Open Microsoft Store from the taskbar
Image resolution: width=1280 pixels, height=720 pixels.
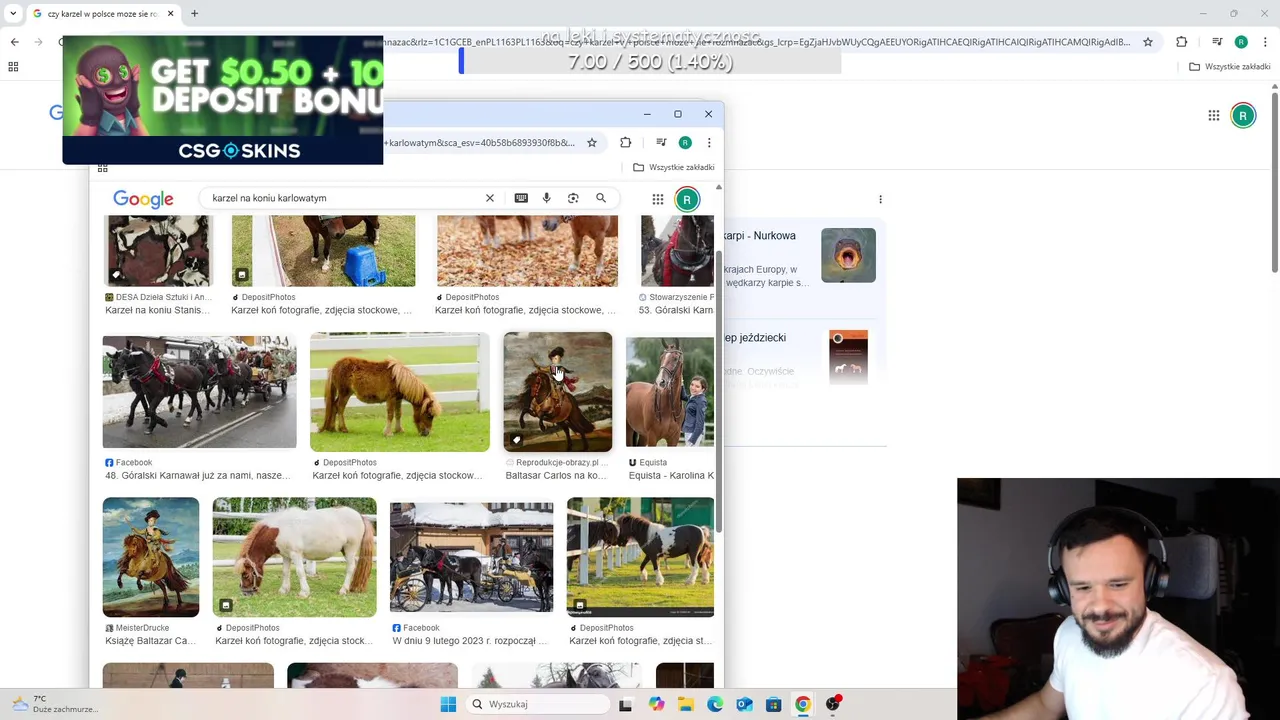coord(773,704)
